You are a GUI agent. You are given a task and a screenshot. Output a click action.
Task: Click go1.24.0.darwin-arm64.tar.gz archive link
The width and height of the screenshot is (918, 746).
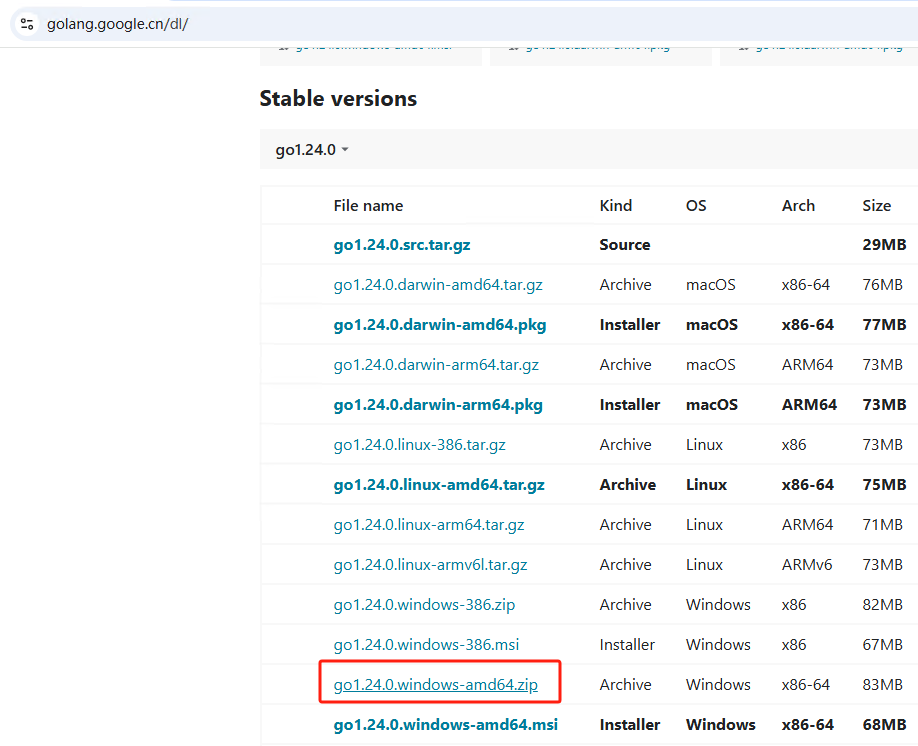click(x=436, y=365)
